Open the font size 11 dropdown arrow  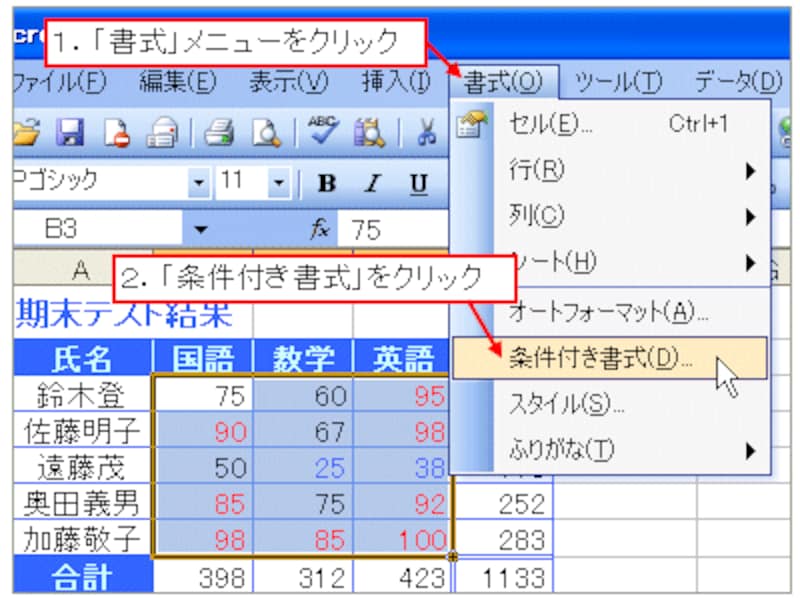click(x=279, y=182)
